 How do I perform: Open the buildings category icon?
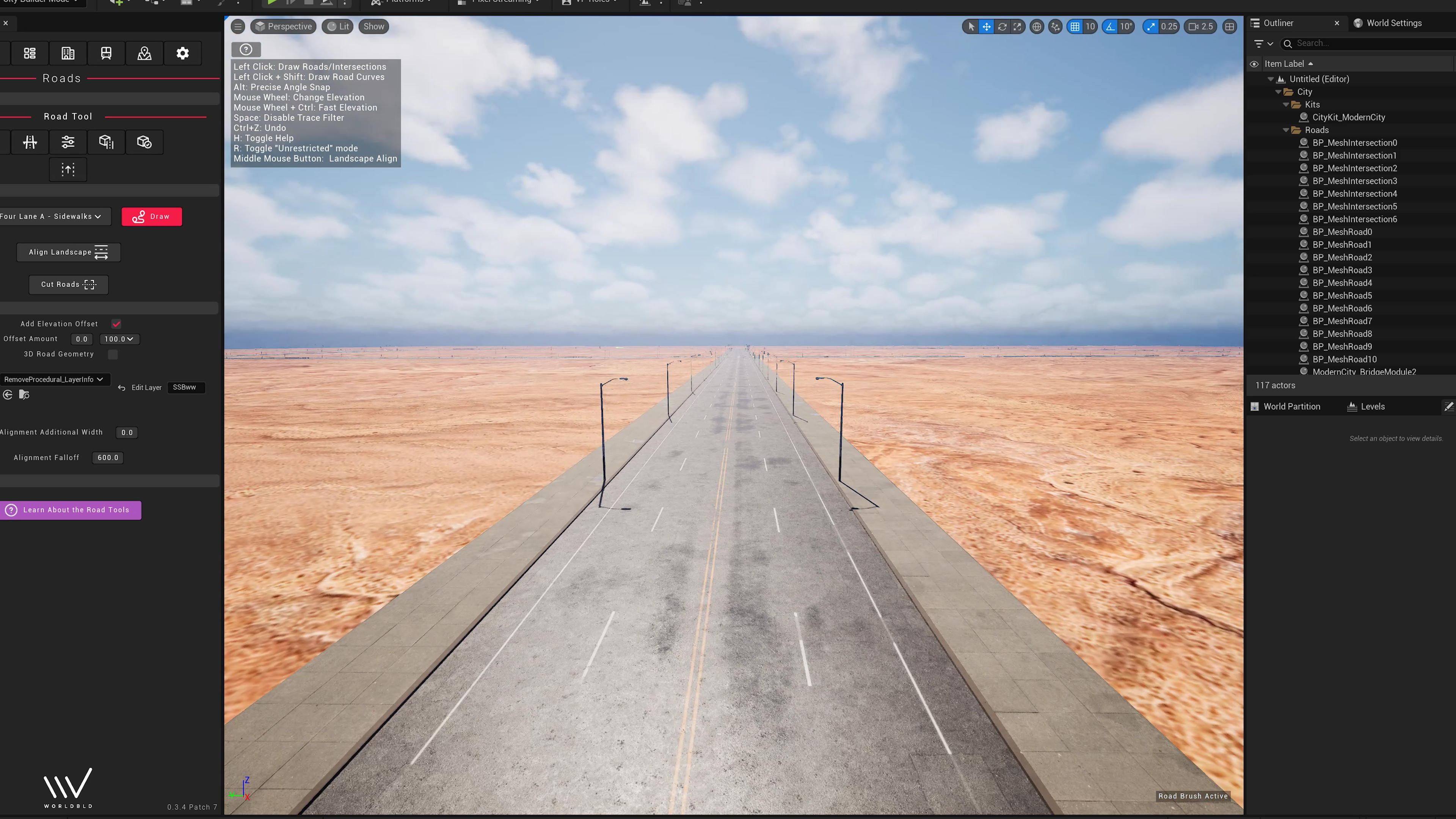pyautogui.click(x=68, y=53)
